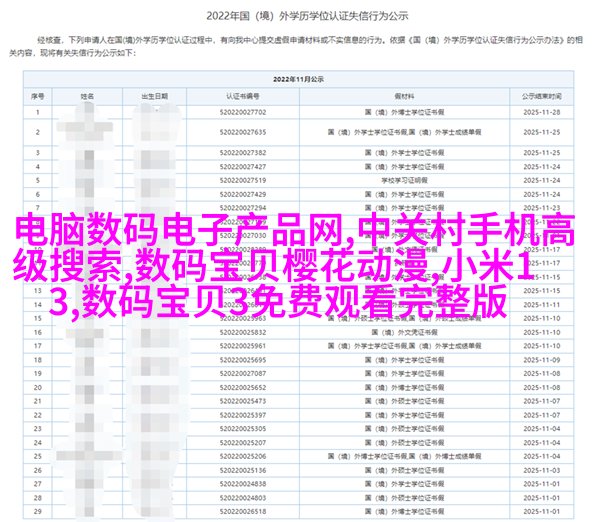The height and width of the screenshot is (522, 600).
Task: Click the end date 2025-11-09
Action: click(541, 360)
